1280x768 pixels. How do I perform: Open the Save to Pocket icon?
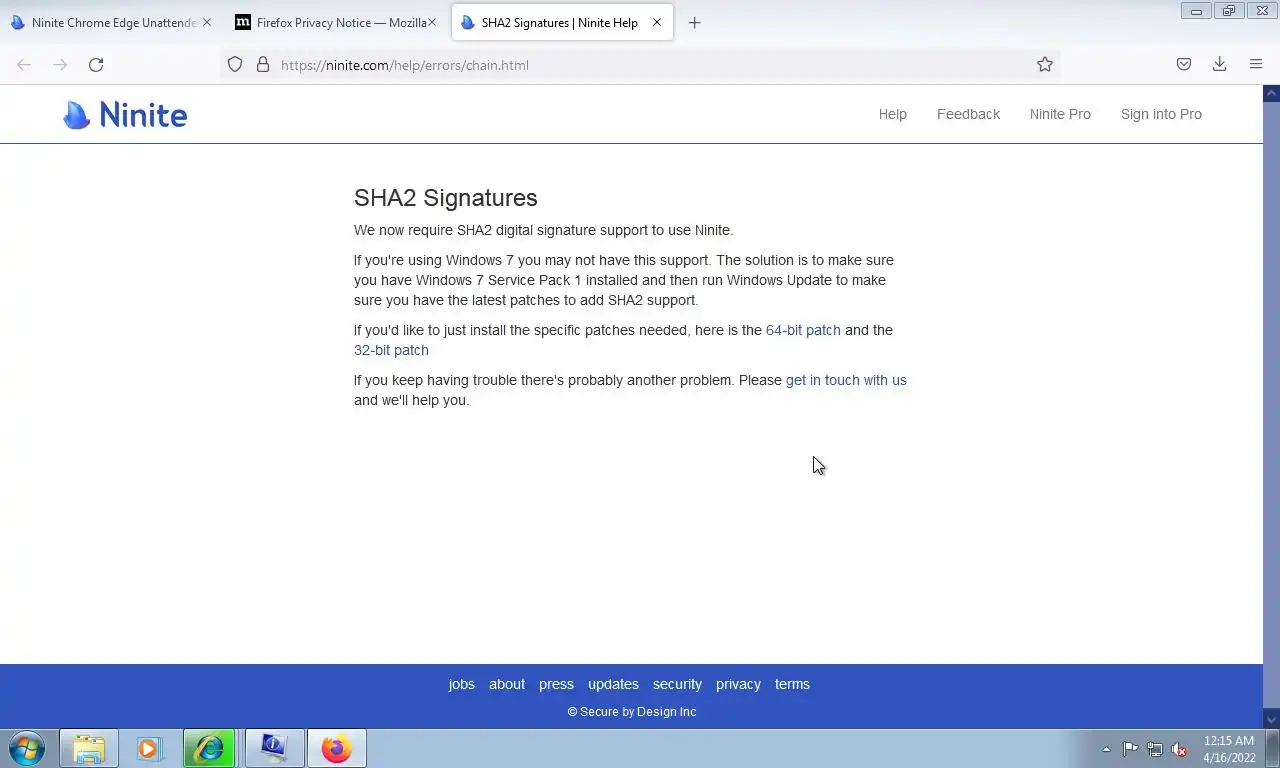coord(1184,64)
